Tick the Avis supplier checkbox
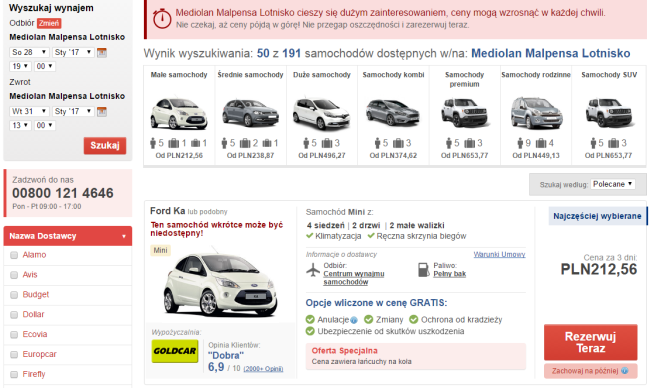The image size is (650, 388). 14,275
